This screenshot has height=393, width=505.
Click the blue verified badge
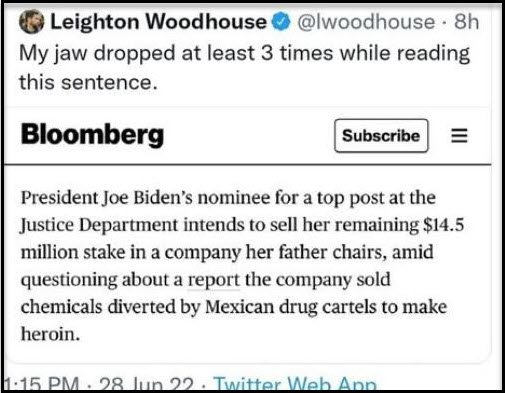(x=281, y=21)
